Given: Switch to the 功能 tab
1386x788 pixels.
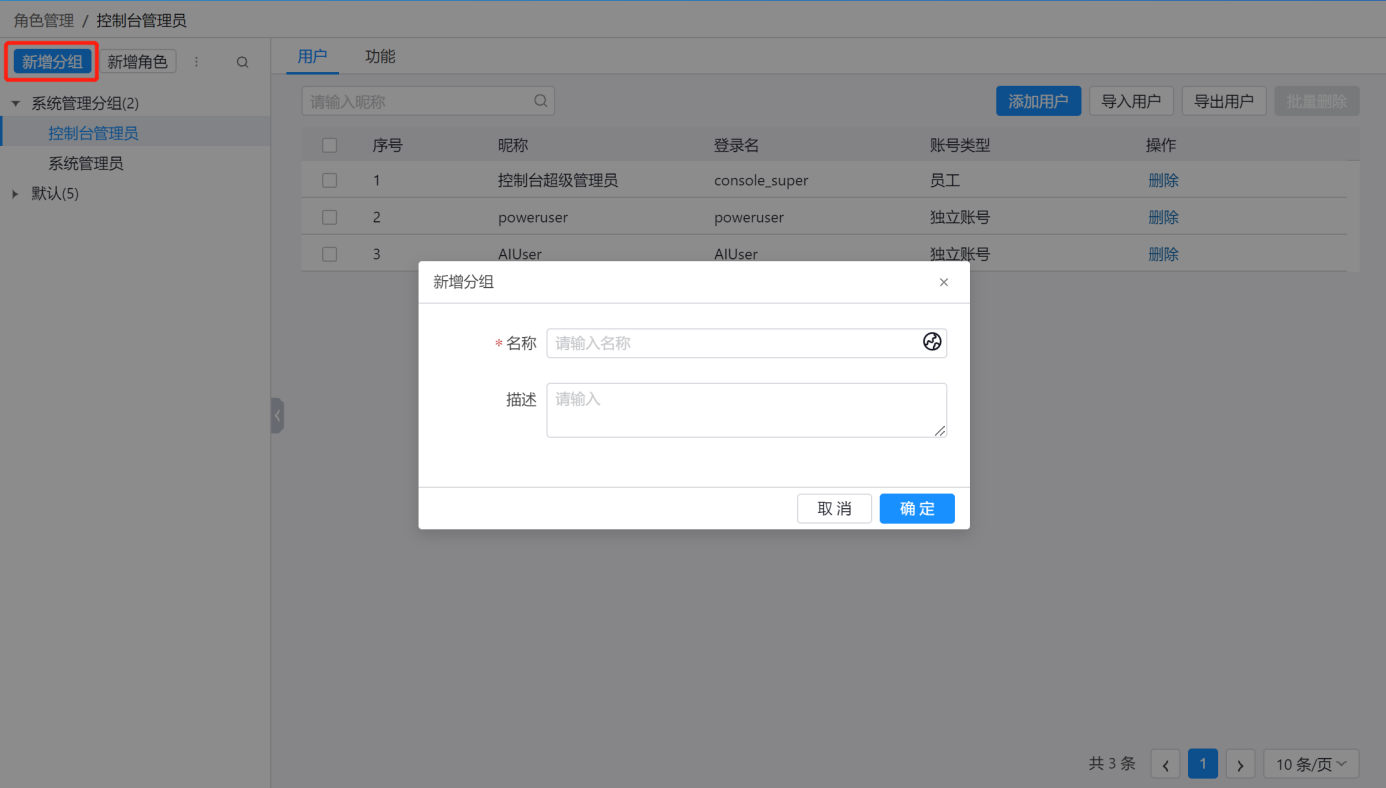Looking at the screenshot, I should tap(380, 57).
